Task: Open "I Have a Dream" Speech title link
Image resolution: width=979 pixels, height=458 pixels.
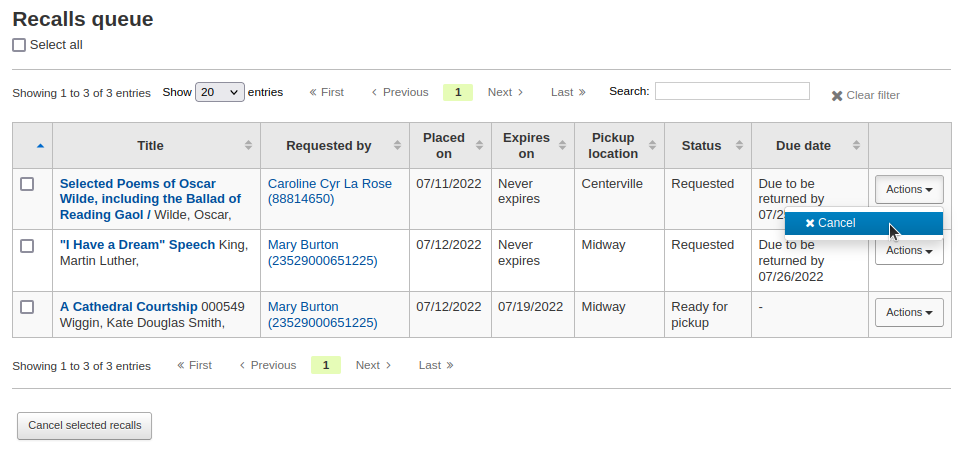Action: [x=137, y=245]
